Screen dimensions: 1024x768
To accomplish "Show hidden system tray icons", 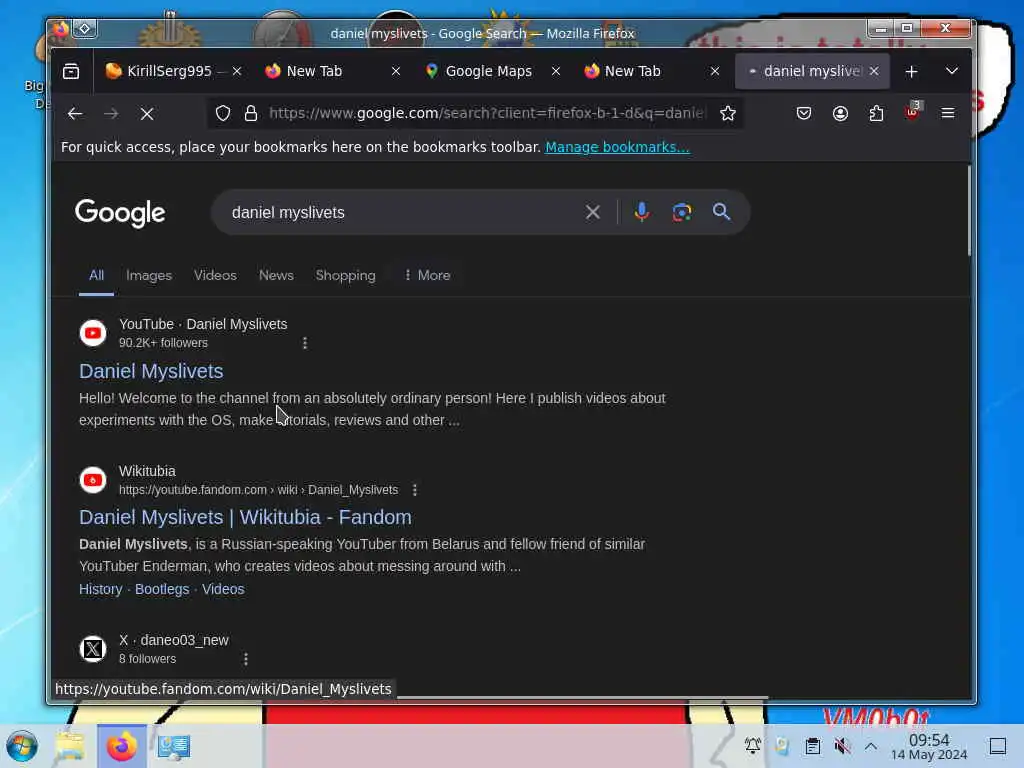I will click(x=871, y=746).
